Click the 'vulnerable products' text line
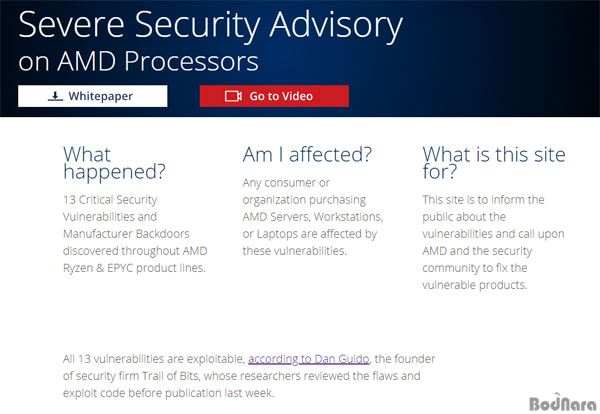Image resolution: width=600 pixels, height=414 pixels. point(474,285)
